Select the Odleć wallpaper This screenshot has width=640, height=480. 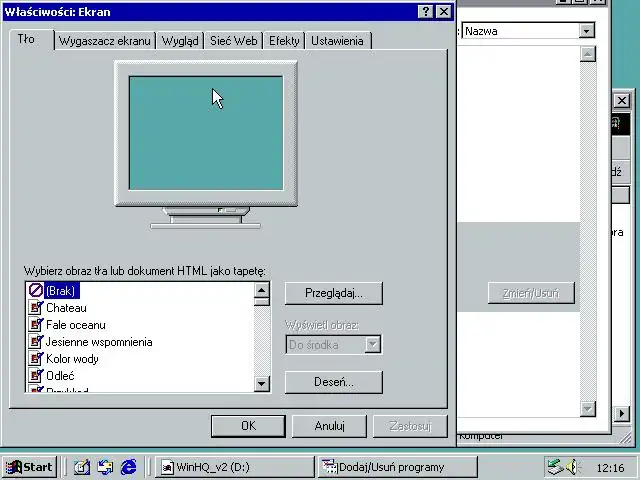[60, 376]
